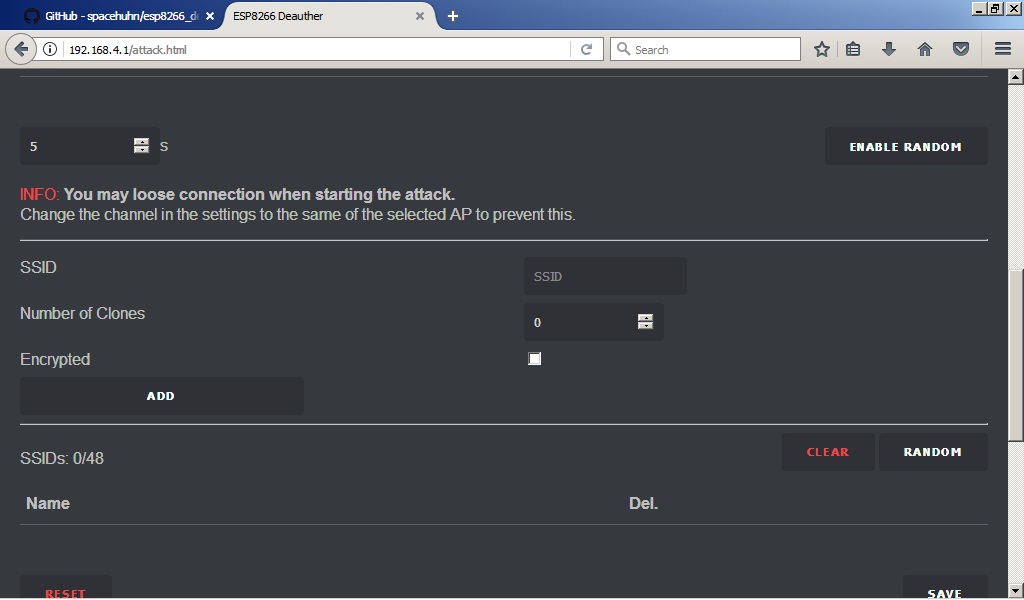
Task: Clear SSID list with CLEAR button
Action: click(x=827, y=452)
